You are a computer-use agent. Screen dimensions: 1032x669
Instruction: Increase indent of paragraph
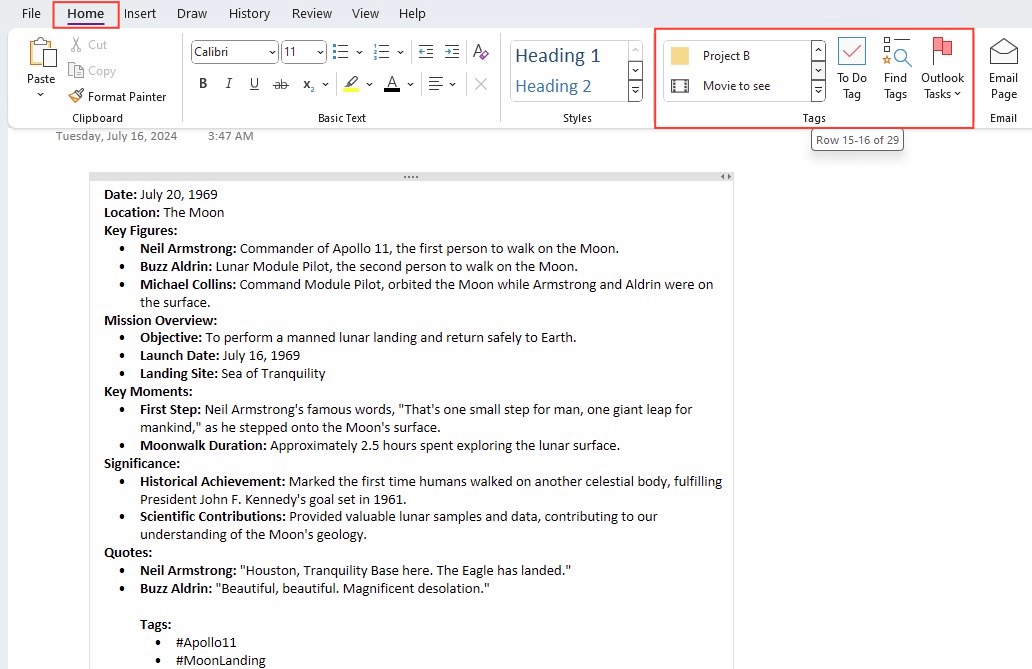452,51
